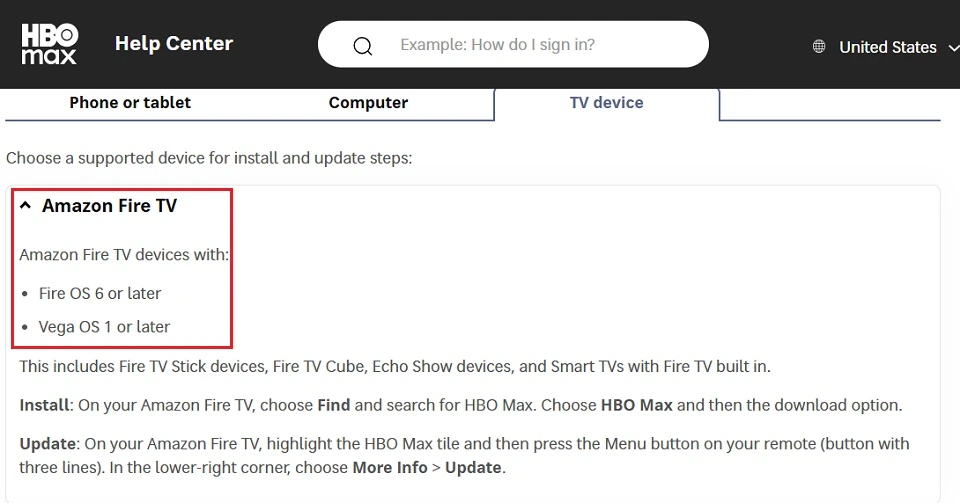Click the text 'Fire OS 6 or later'

pyautogui.click(x=100, y=293)
